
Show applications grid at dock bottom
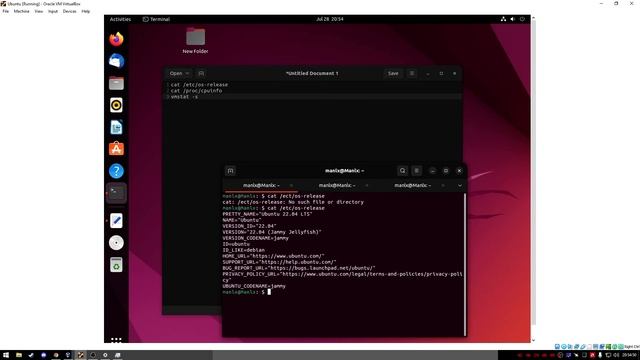[x=116, y=340]
